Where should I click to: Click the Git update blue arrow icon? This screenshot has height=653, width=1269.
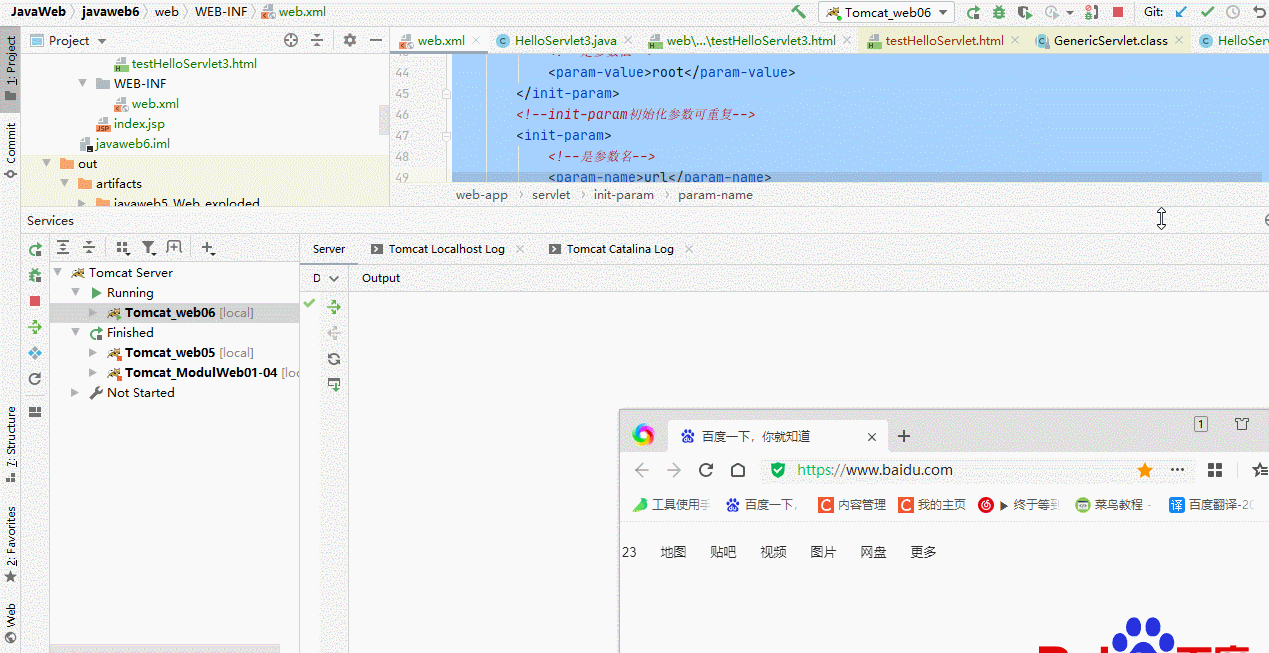click(1180, 12)
